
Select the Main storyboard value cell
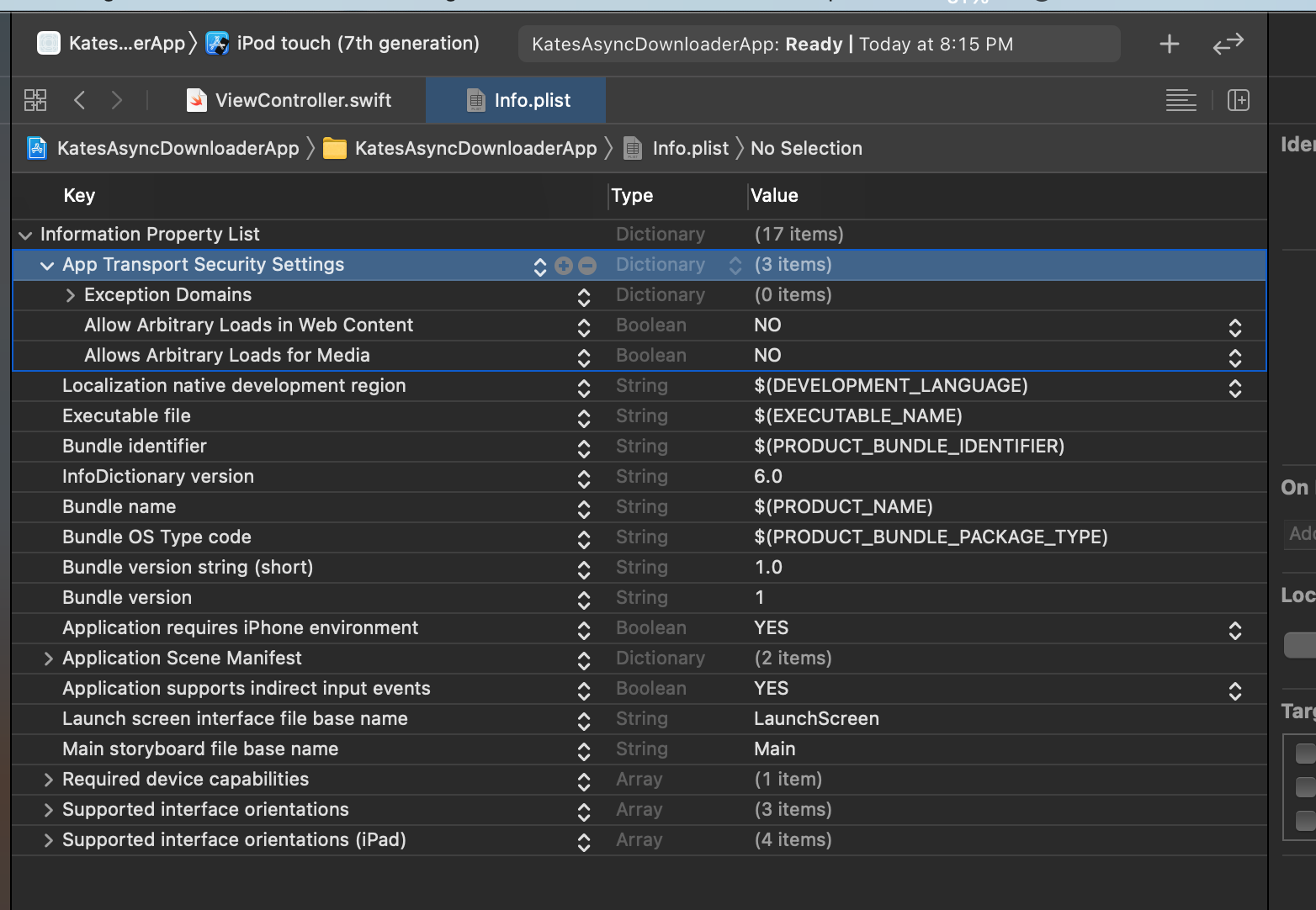point(775,749)
